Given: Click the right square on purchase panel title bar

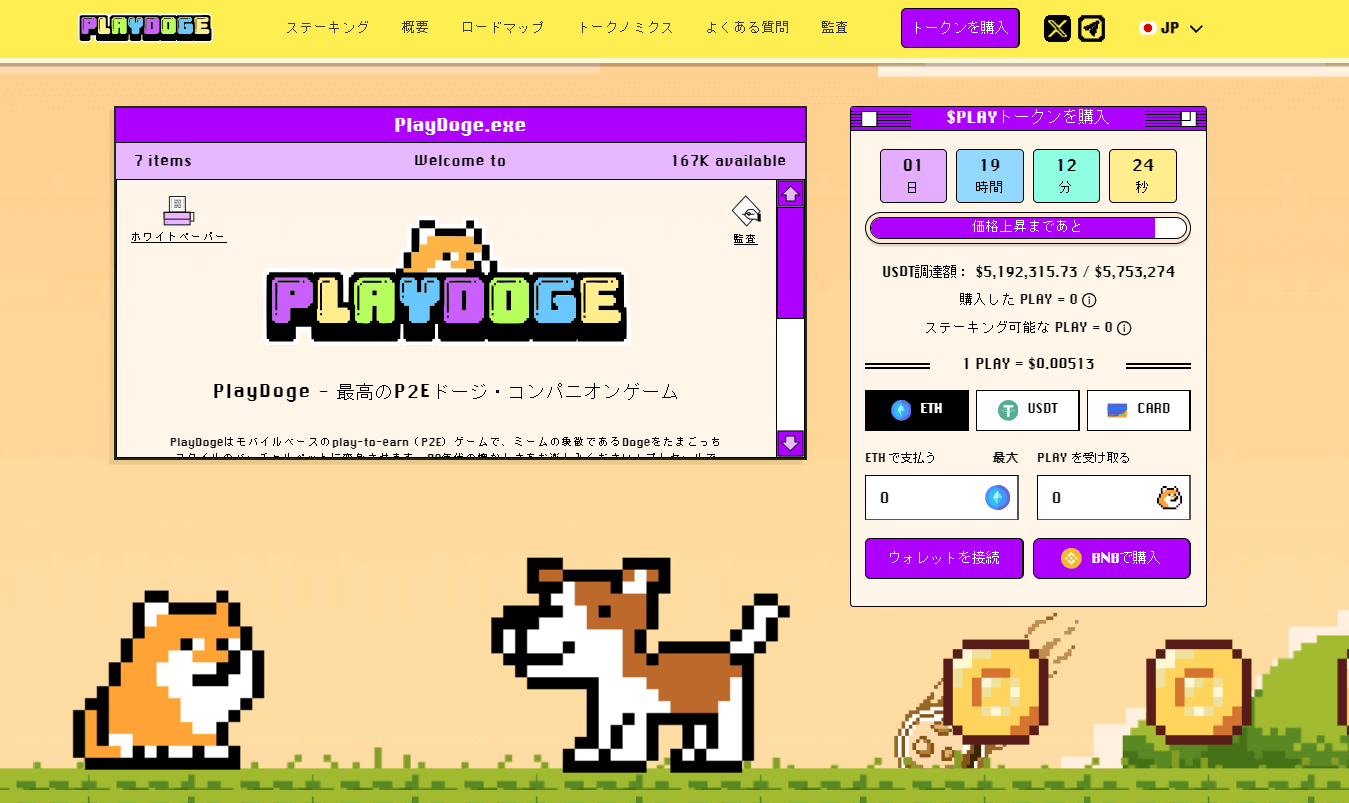Looking at the screenshot, I should [1188, 119].
